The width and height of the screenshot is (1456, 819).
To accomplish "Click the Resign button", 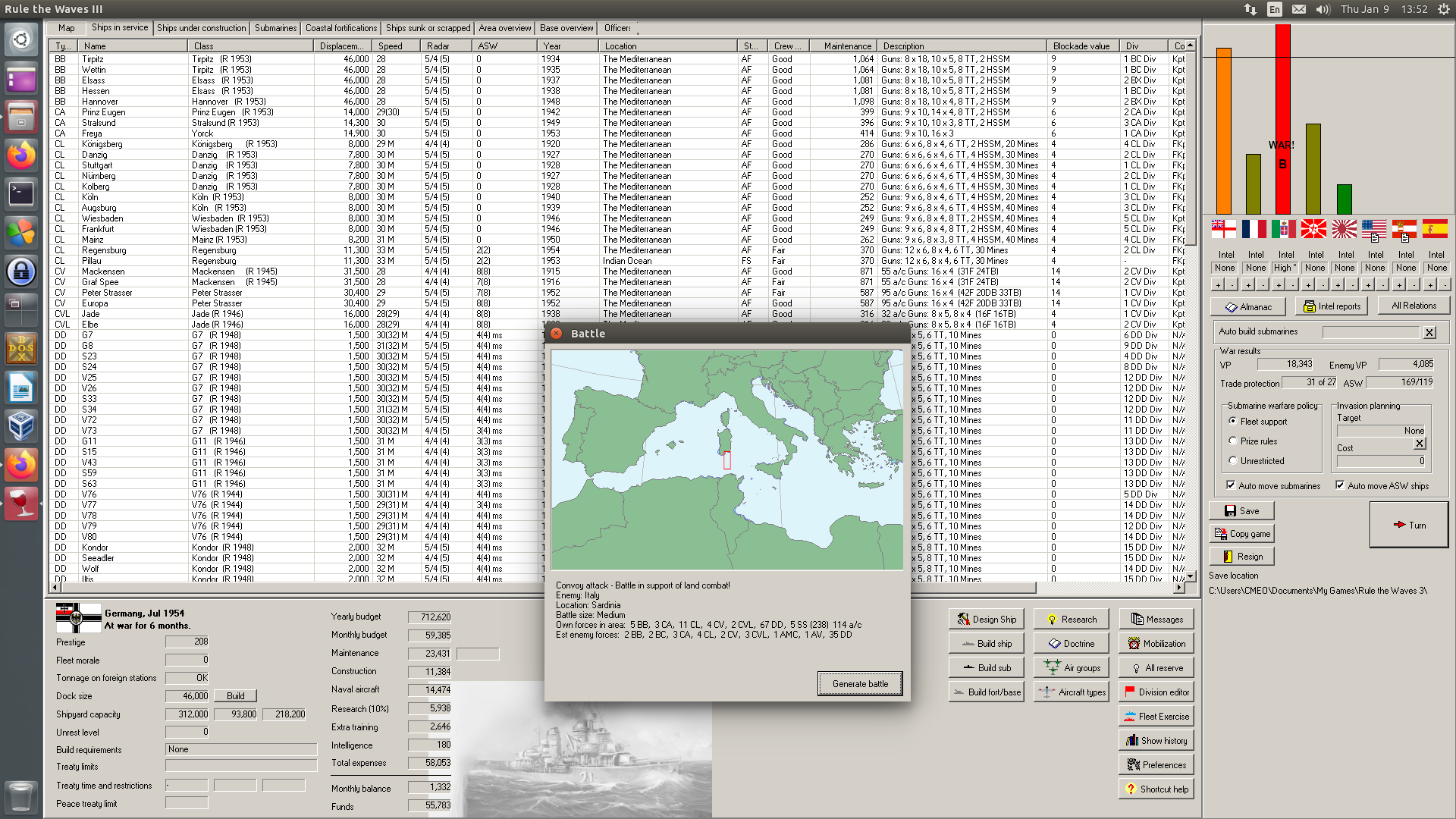I will [1241, 557].
